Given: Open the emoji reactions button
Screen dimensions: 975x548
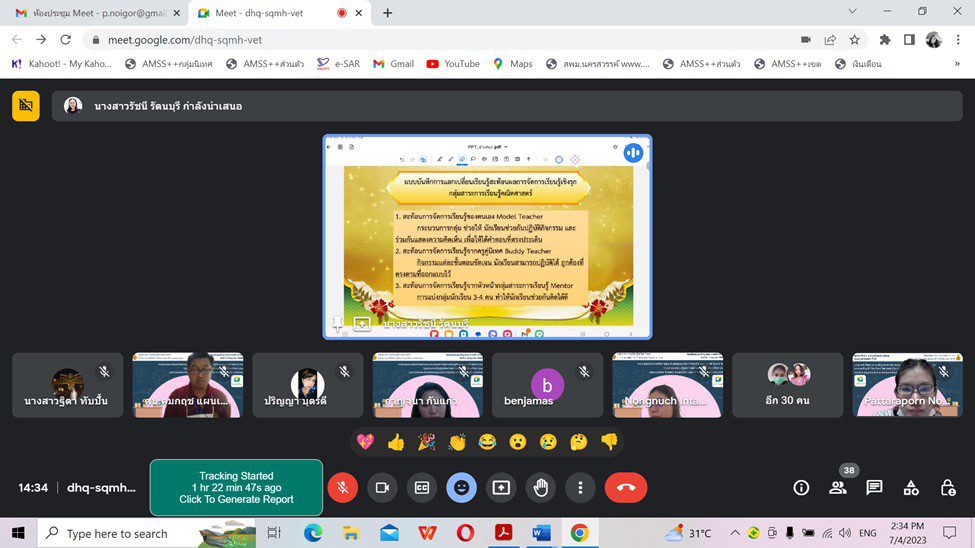Looking at the screenshot, I should click(461, 488).
